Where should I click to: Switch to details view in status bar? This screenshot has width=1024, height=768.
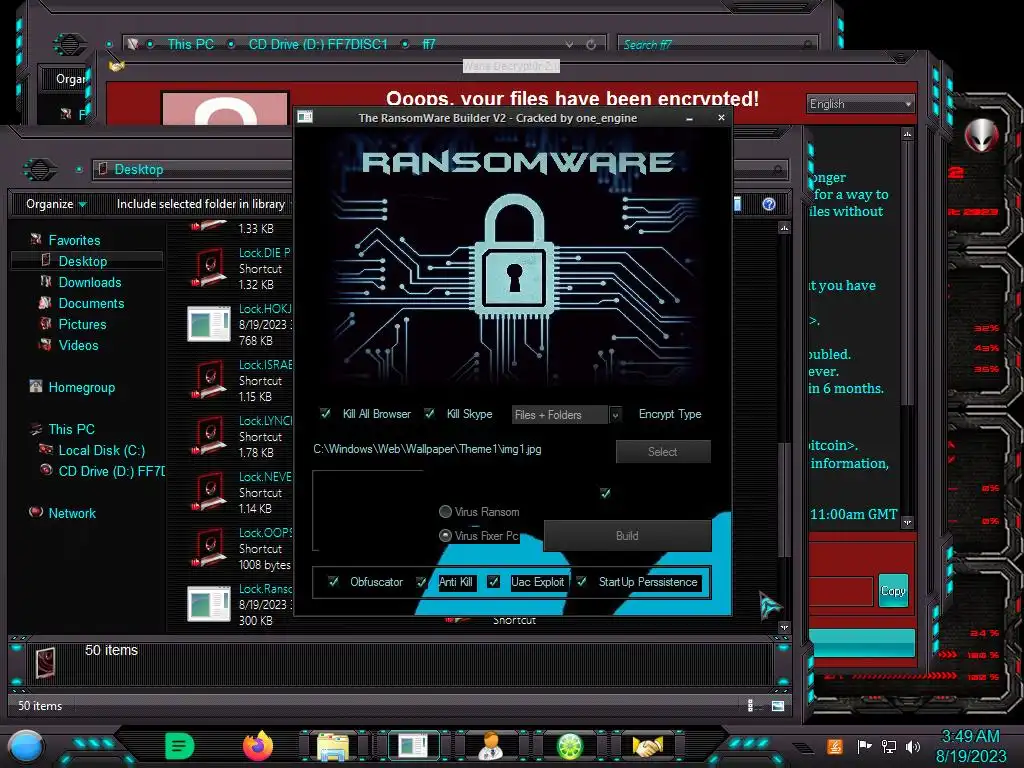coord(750,706)
